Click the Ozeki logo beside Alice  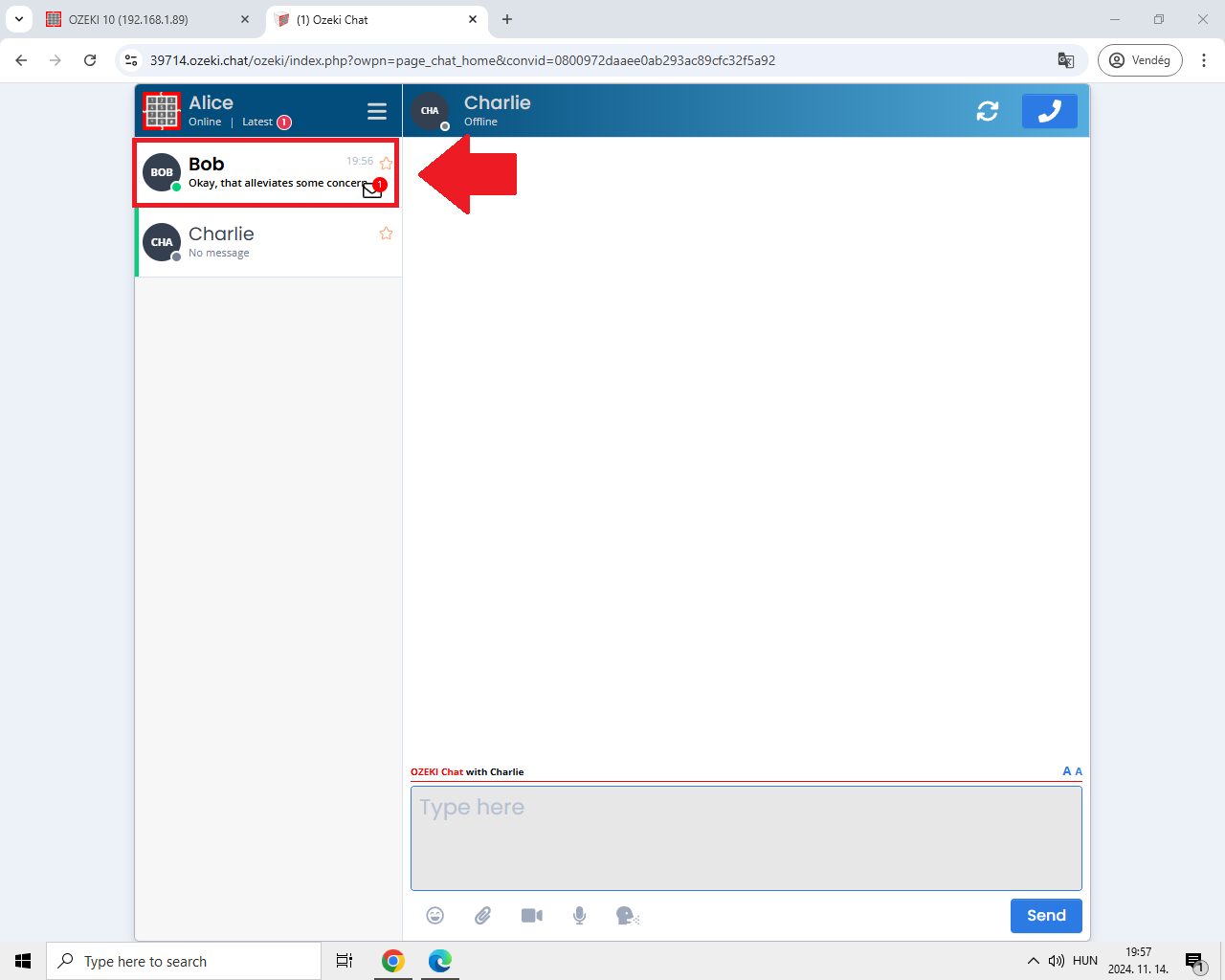162,111
